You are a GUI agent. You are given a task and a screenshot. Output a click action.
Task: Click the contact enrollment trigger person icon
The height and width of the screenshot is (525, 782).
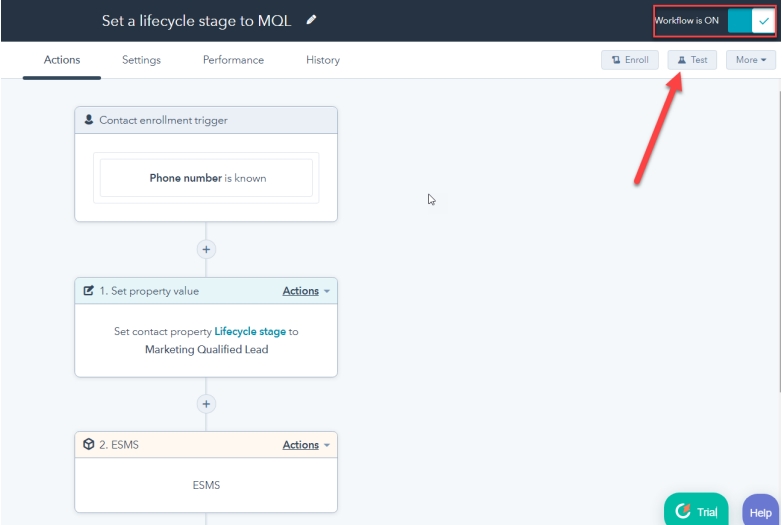(x=89, y=120)
